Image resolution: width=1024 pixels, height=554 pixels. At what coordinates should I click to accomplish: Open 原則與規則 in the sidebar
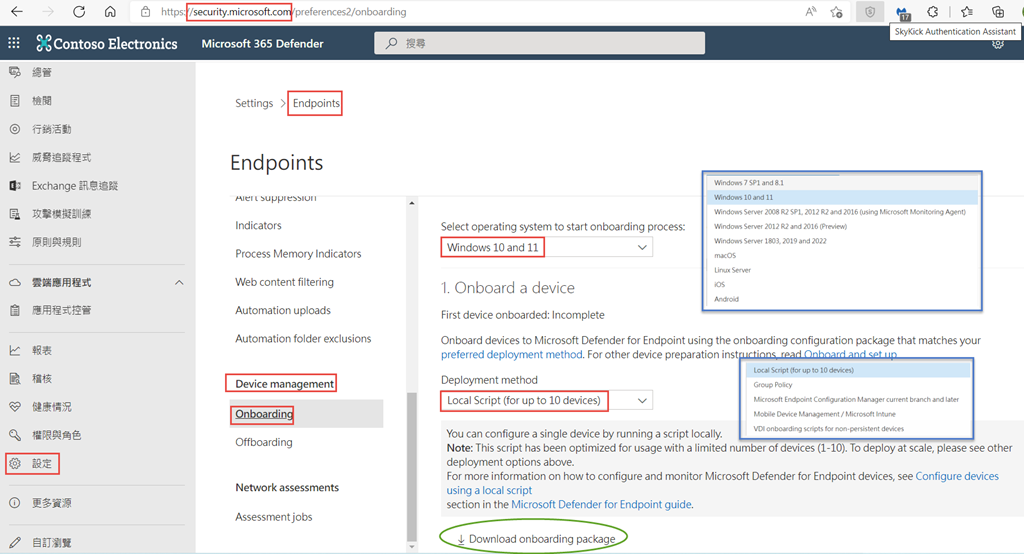(56, 242)
